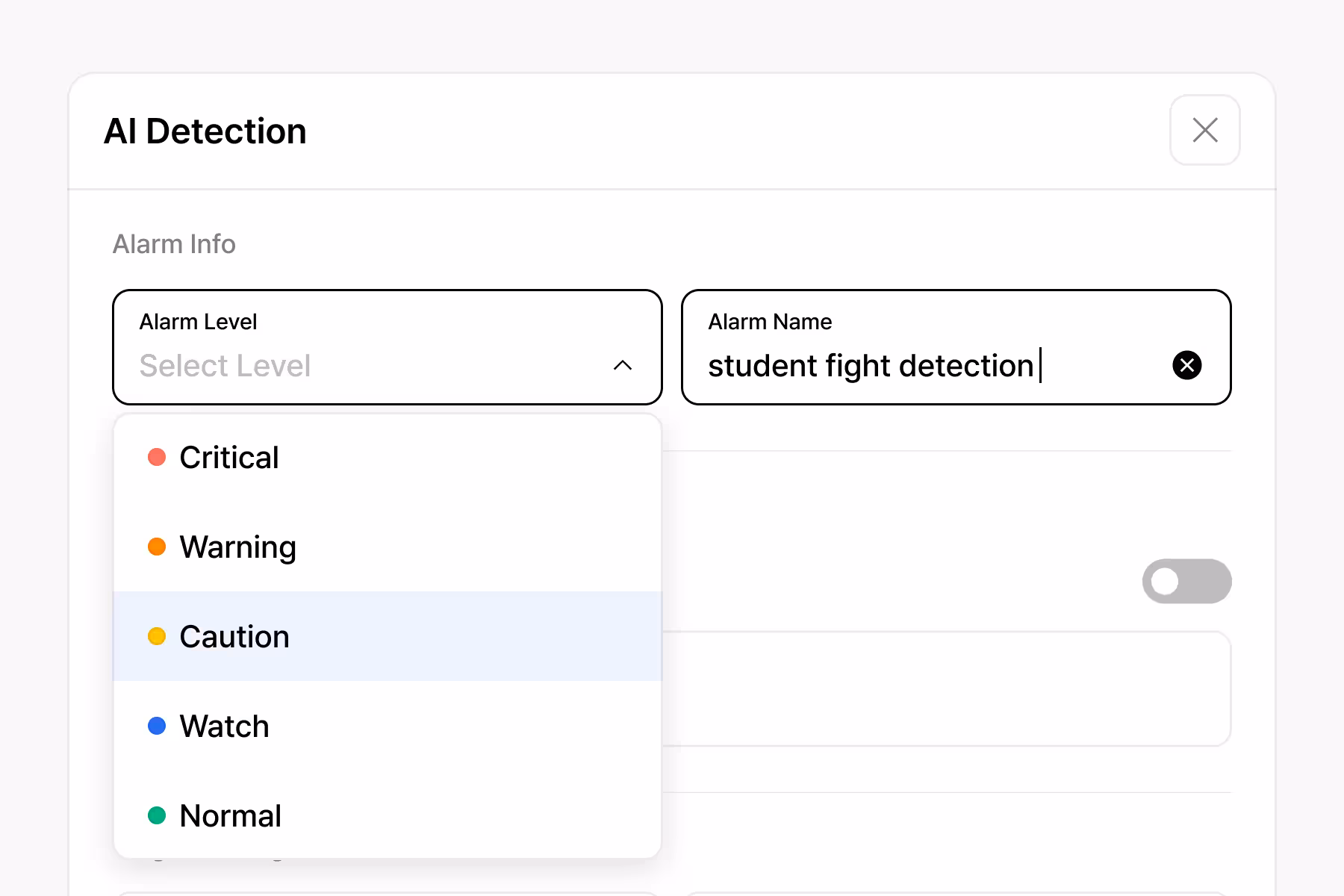Click the orange Warning level dot
Screen dimensions: 1344x896
coord(157,547)
